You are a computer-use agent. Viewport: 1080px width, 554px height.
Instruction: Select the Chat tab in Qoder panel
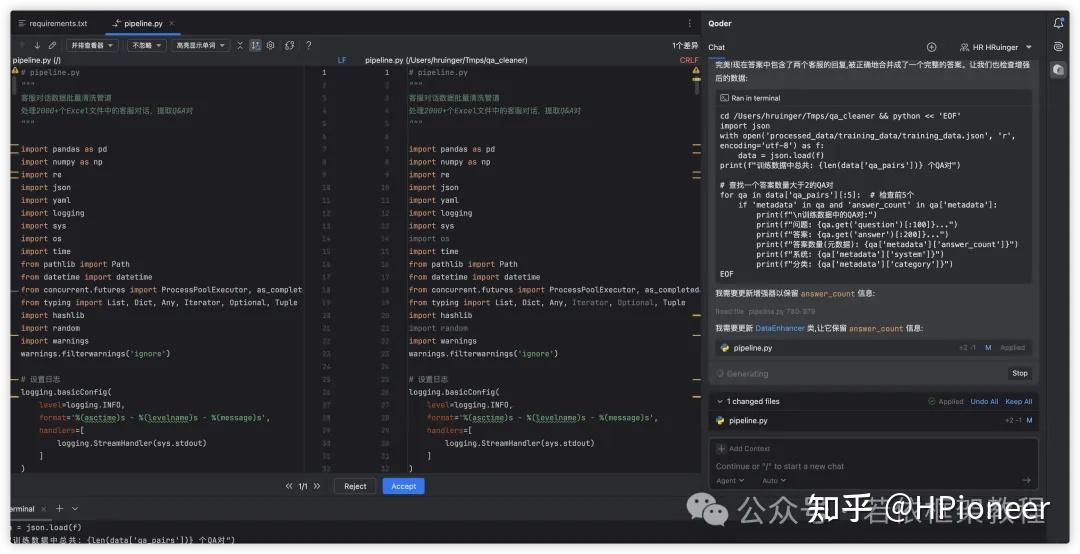717,47
